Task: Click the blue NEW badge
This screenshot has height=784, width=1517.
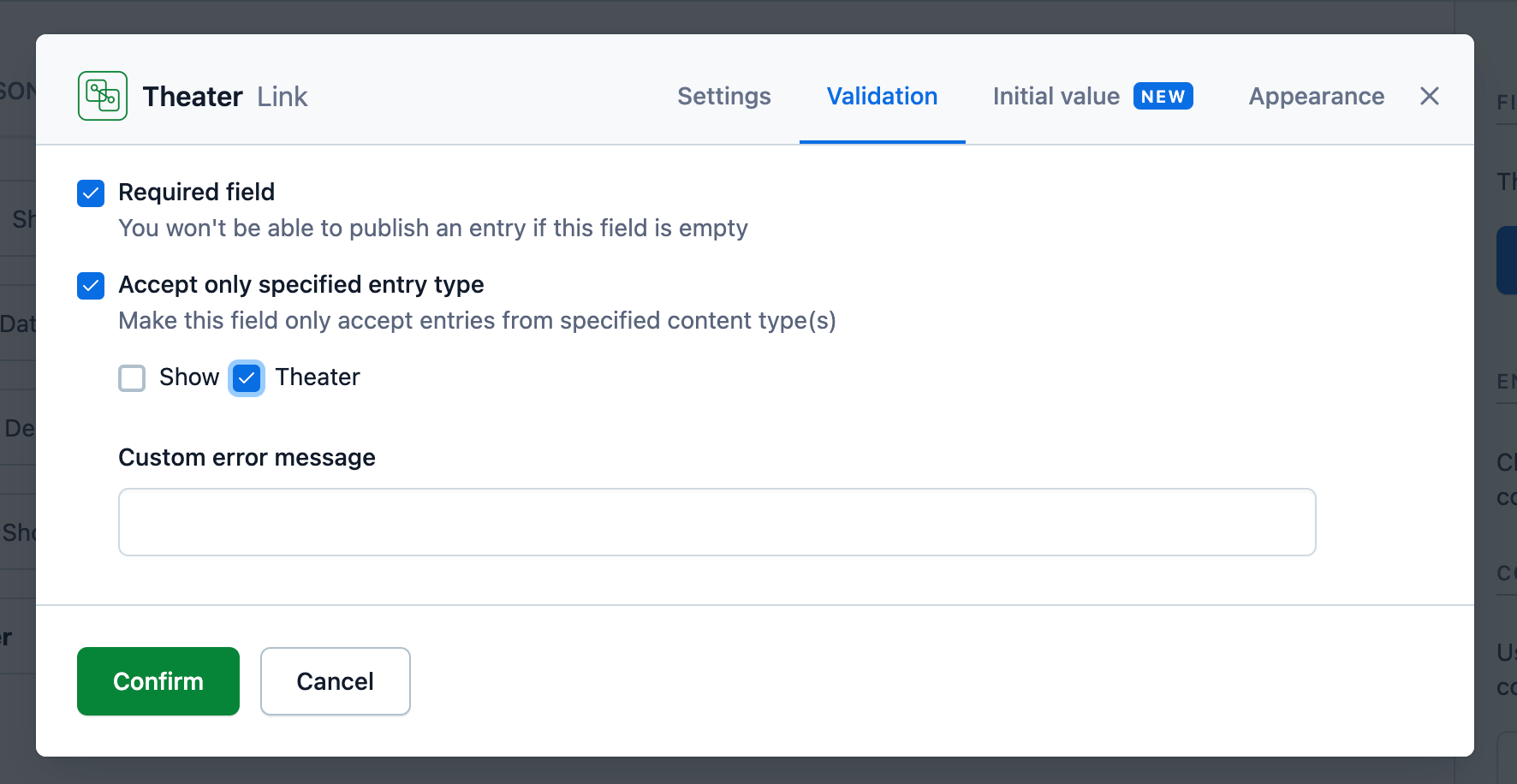Action: click(x=1163, y=97)
